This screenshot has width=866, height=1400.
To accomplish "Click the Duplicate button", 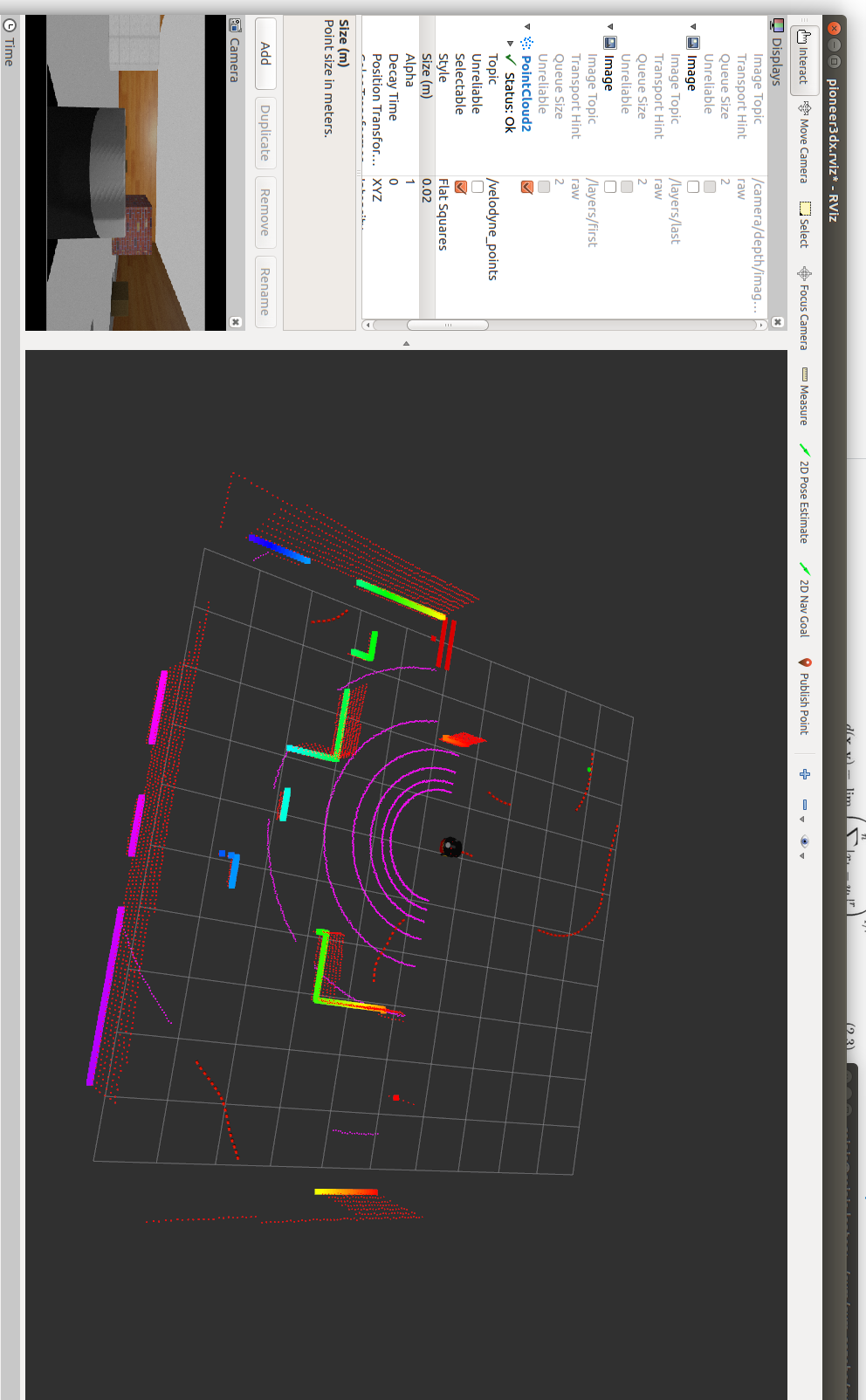I will click(x=265, y=133).
